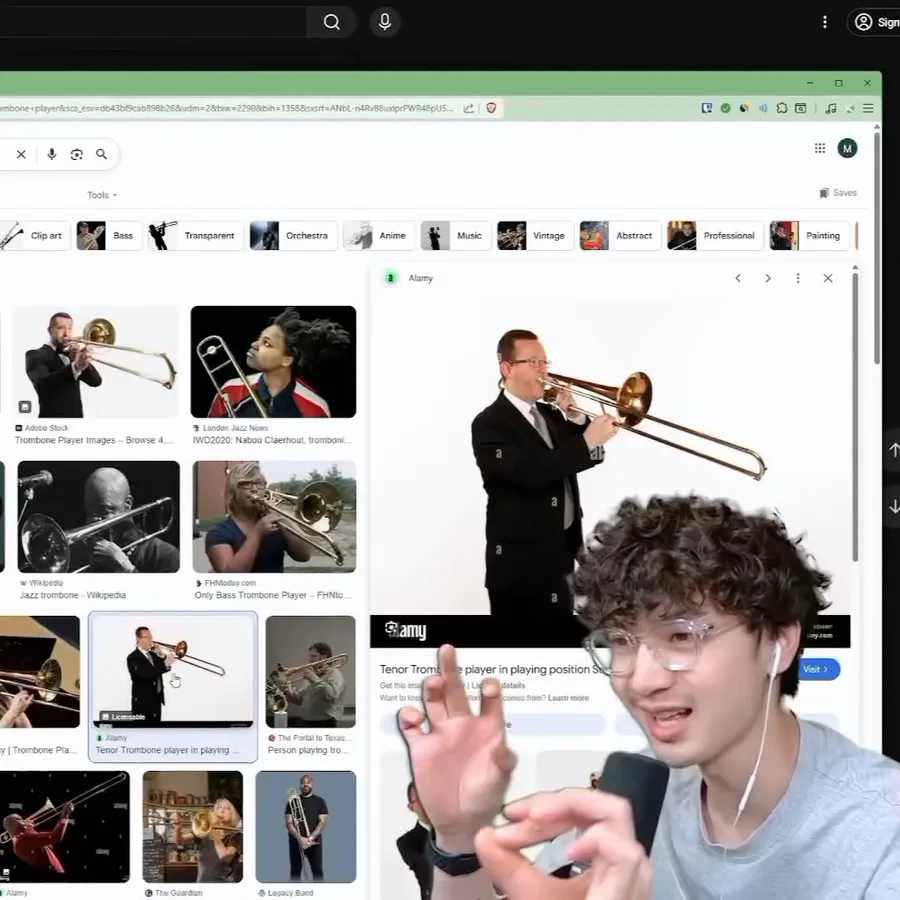Select the Bass filter chip
Screen dimensions: 900x900
(109, 235)
